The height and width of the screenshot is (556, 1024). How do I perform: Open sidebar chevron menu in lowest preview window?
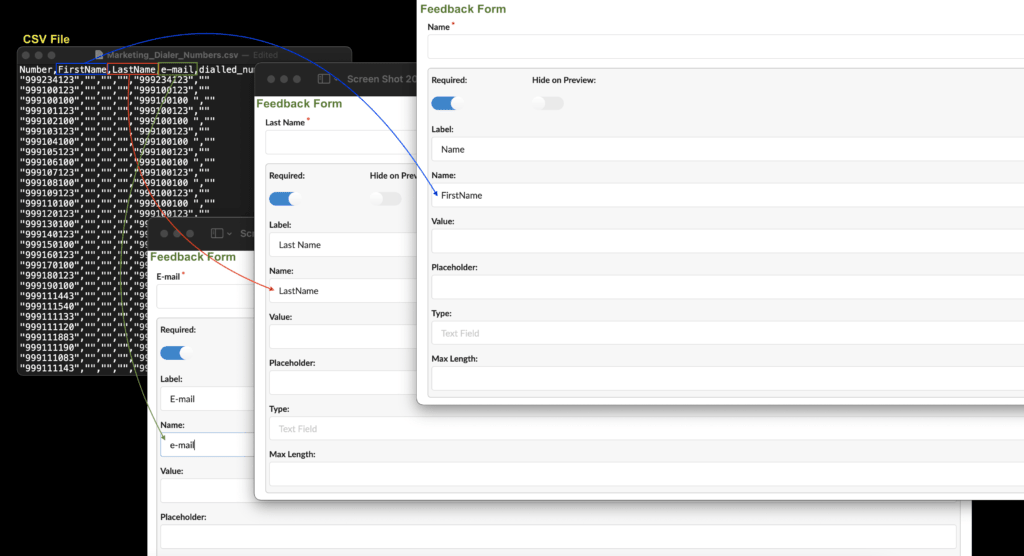click(229, 234)
